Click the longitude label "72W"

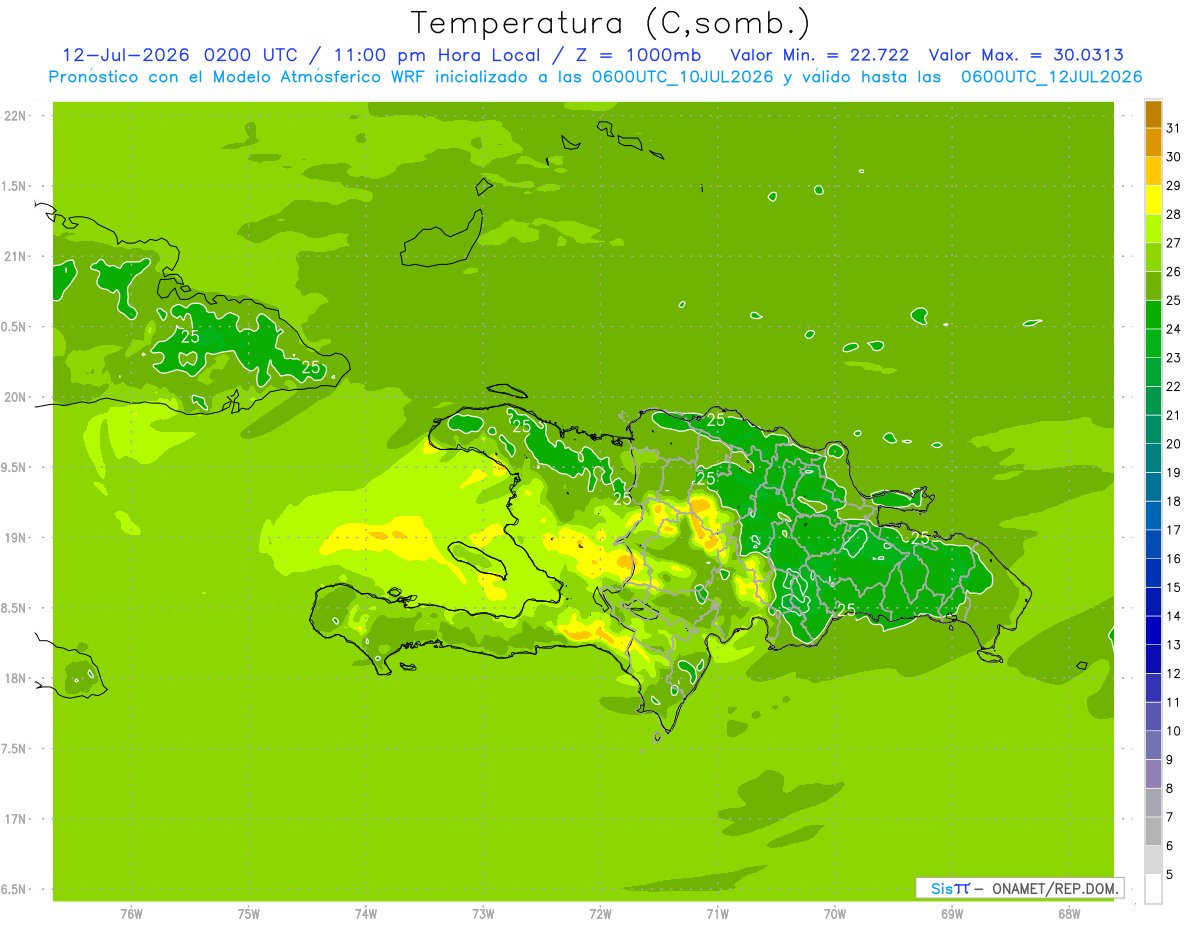pyautogui.click(x=600, y=914)
